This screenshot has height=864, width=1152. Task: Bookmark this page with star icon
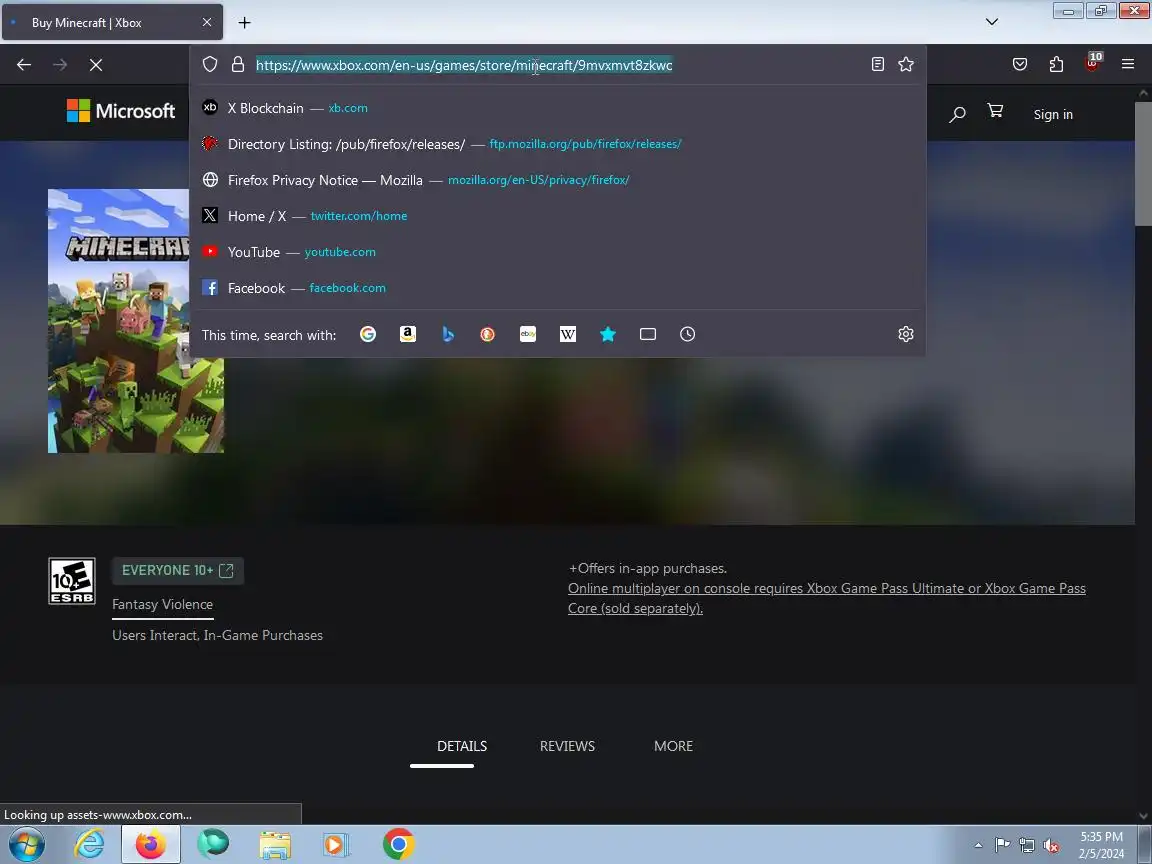906,65
